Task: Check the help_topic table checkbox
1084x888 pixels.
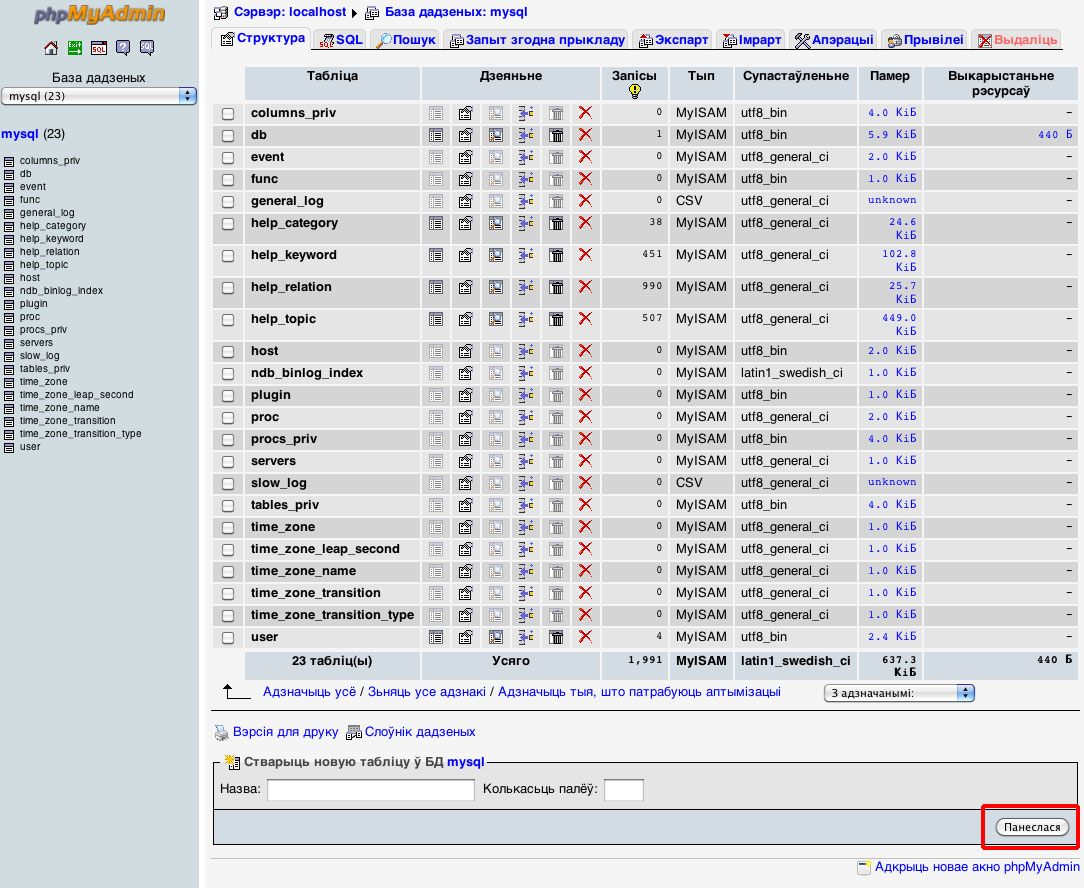Action: tap(228, 320)
